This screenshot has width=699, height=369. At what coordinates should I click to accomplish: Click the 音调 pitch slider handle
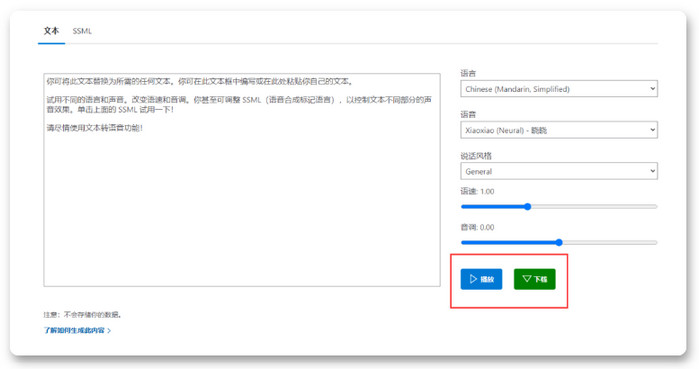[x=559, y=242]
